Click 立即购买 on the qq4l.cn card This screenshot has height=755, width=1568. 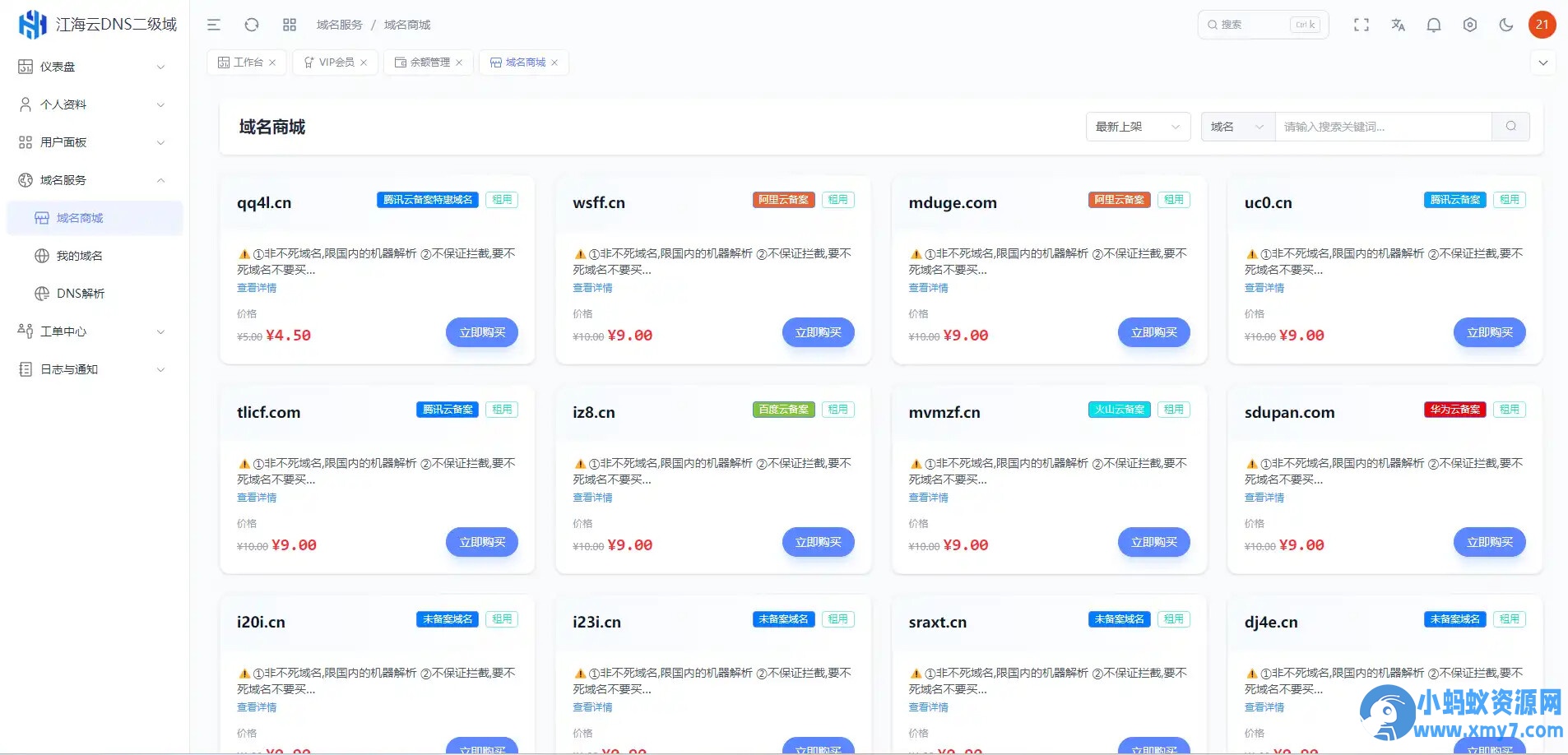pos(481,332)
